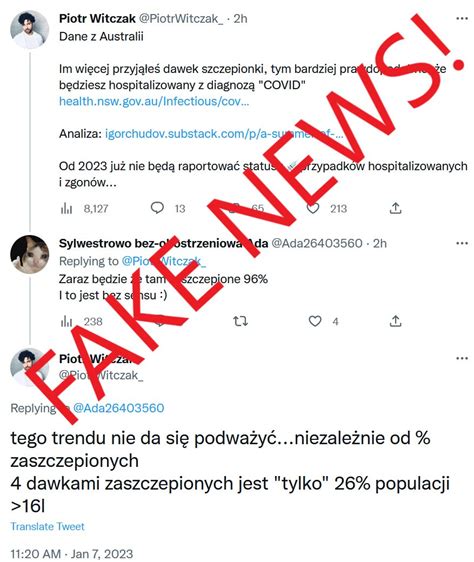Open the igorchudov.substack.com link
Screen dimensions: 474x562
[x=224, y=134]
